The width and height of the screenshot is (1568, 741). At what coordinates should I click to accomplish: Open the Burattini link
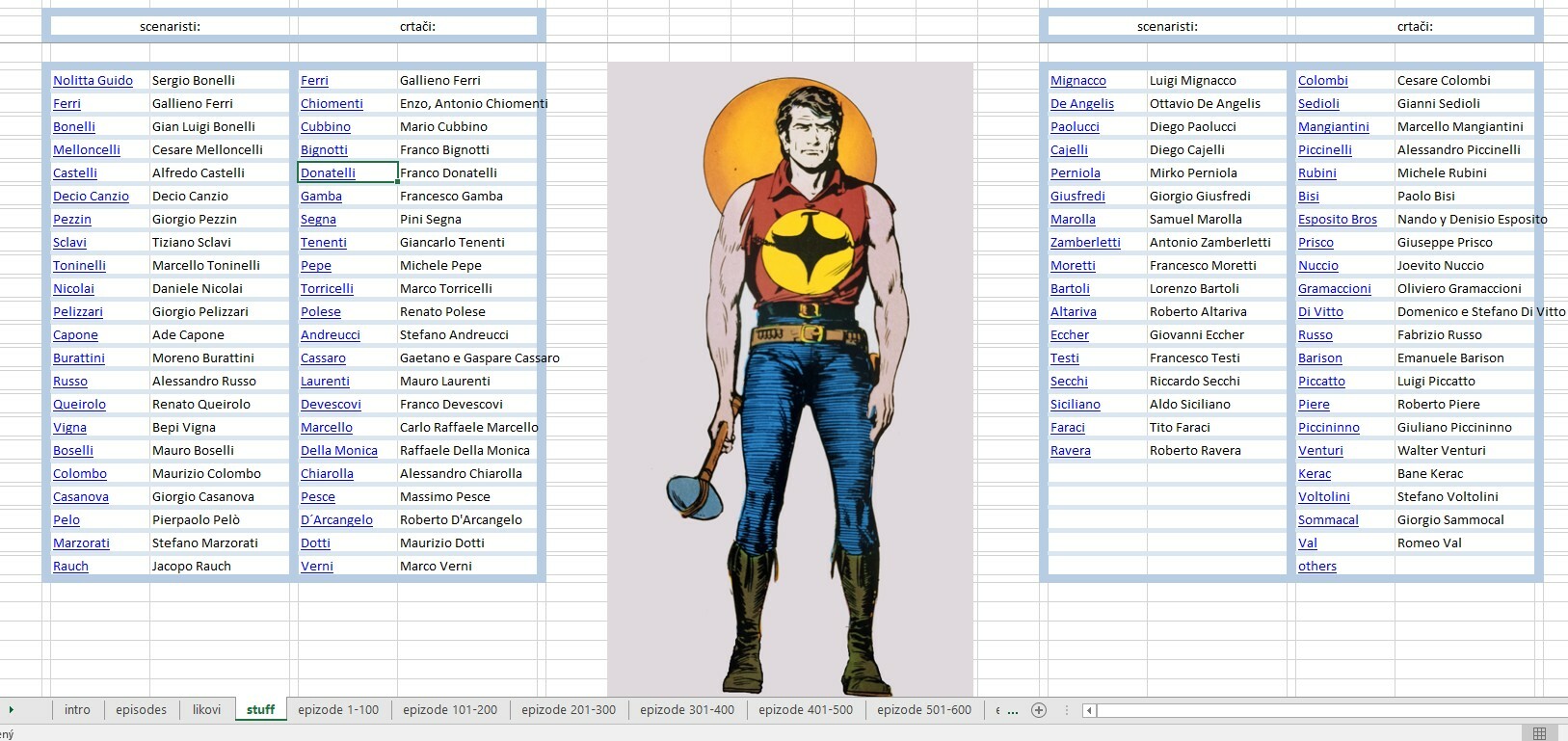coord(79,358)
